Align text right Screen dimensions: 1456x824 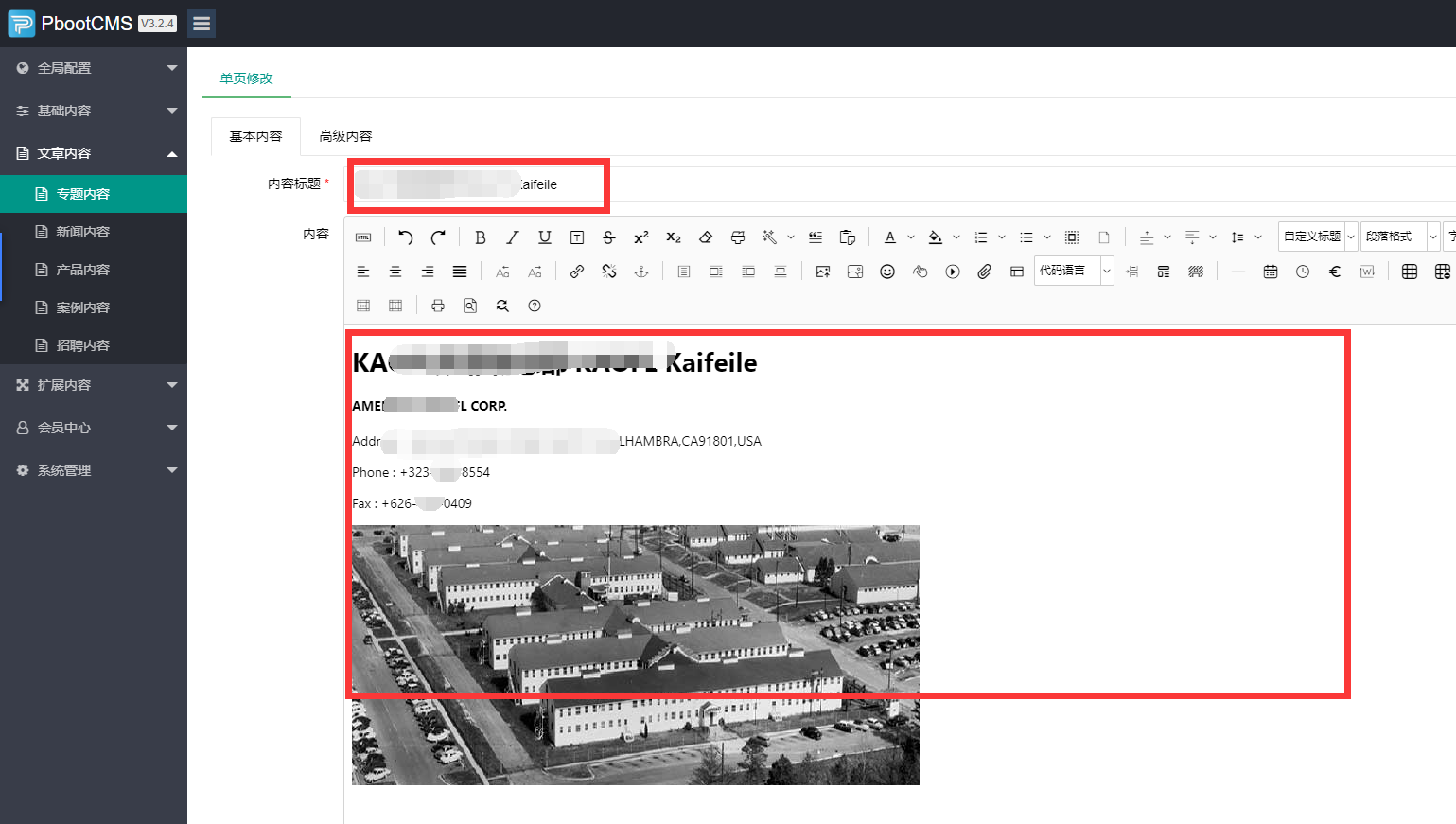click(x=428, y=272)
